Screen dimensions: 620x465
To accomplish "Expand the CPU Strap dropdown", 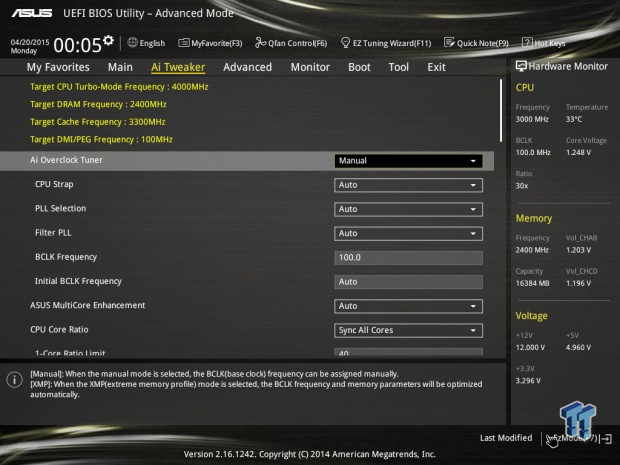I will click(x=408, y=185).
